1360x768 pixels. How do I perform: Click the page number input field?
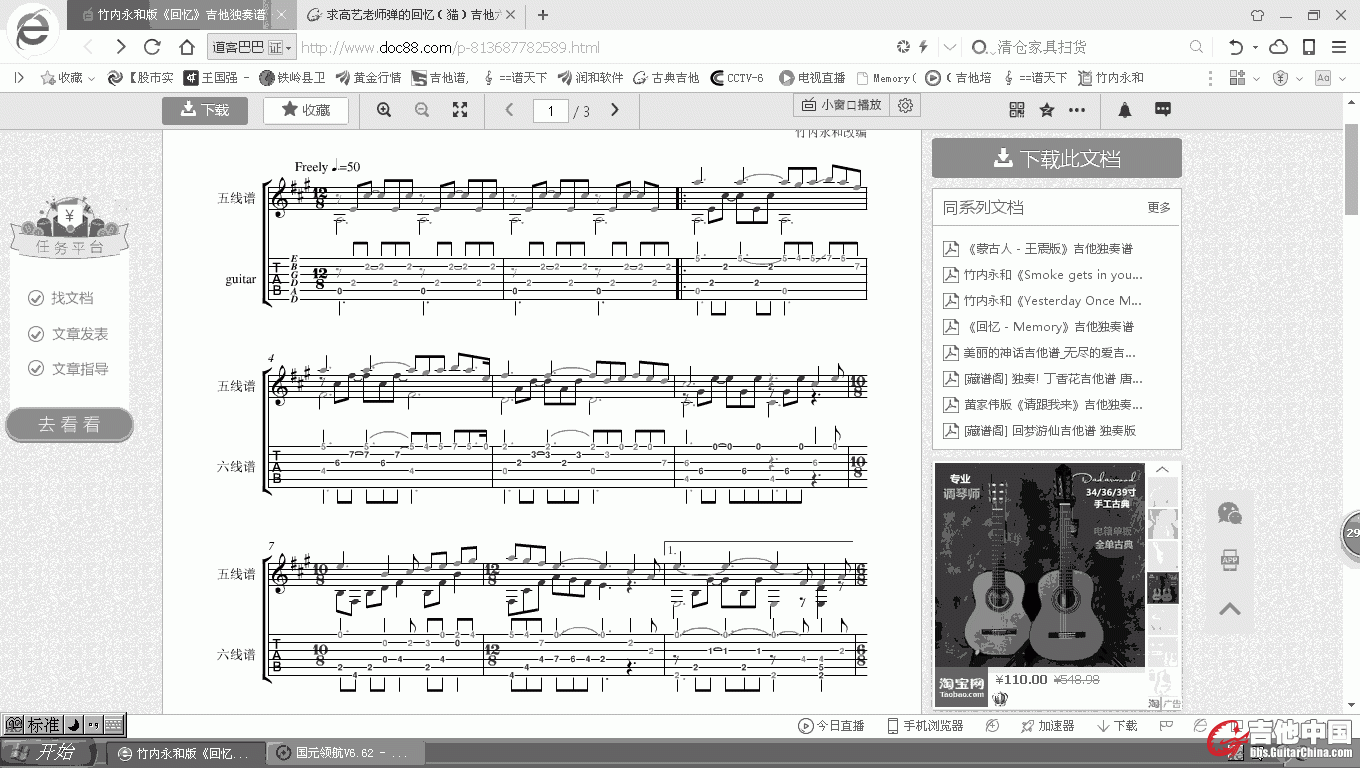pyautogui.click(x=550, y=111)
